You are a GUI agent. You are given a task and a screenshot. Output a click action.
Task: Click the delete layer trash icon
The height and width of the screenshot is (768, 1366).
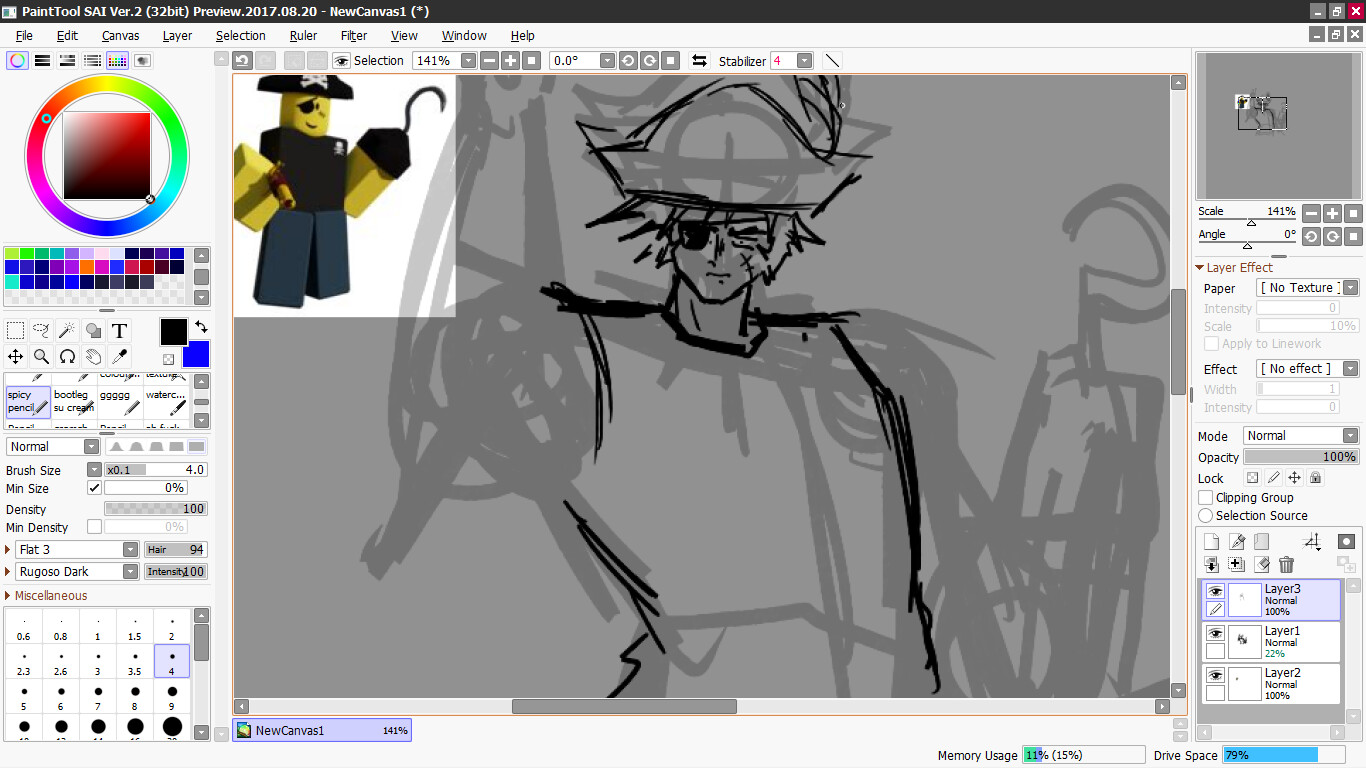[1286, 565]
